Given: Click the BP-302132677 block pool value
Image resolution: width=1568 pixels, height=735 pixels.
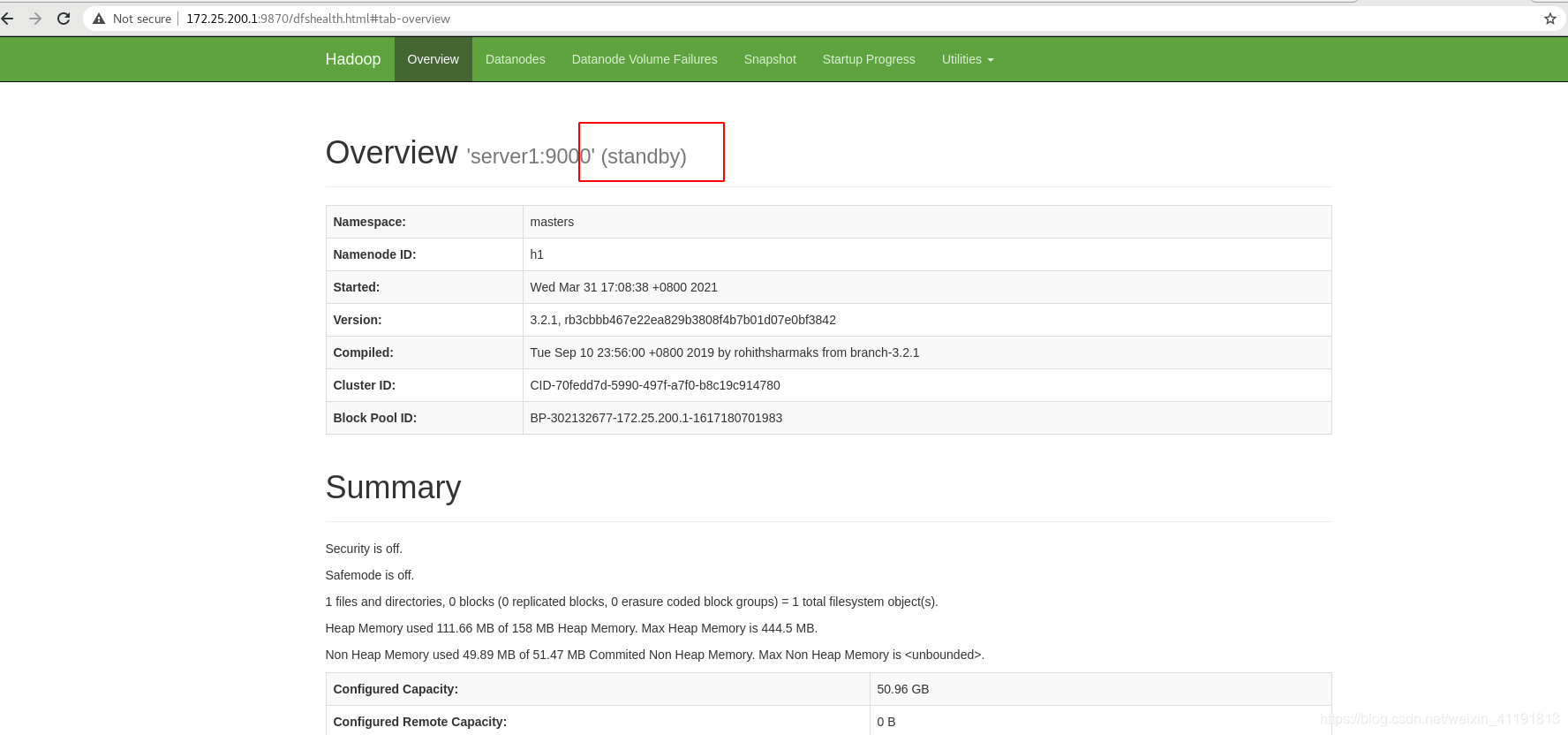Looking at the screenshot, I should [x=656, y=418].
